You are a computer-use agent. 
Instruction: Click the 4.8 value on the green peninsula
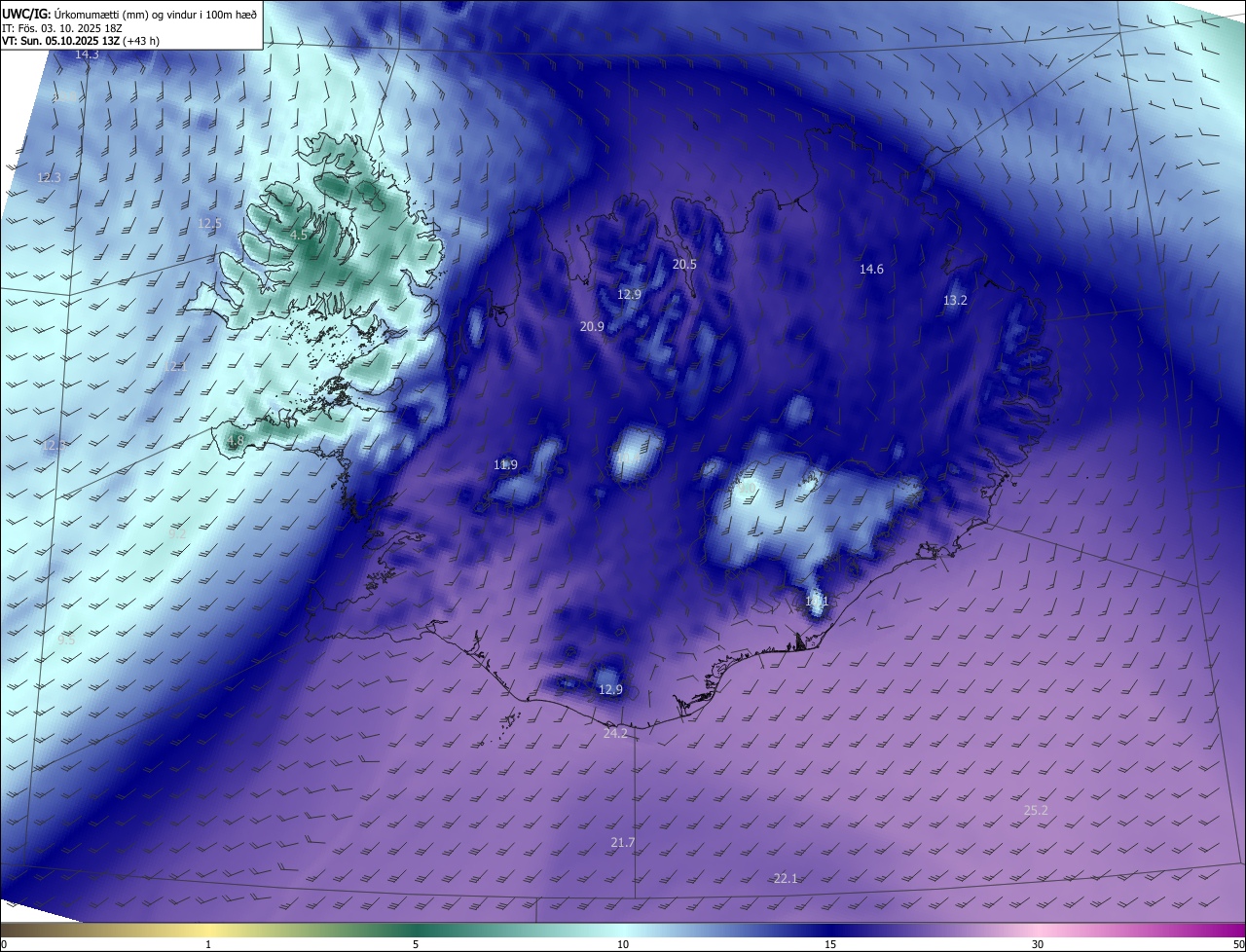point(235,441)
